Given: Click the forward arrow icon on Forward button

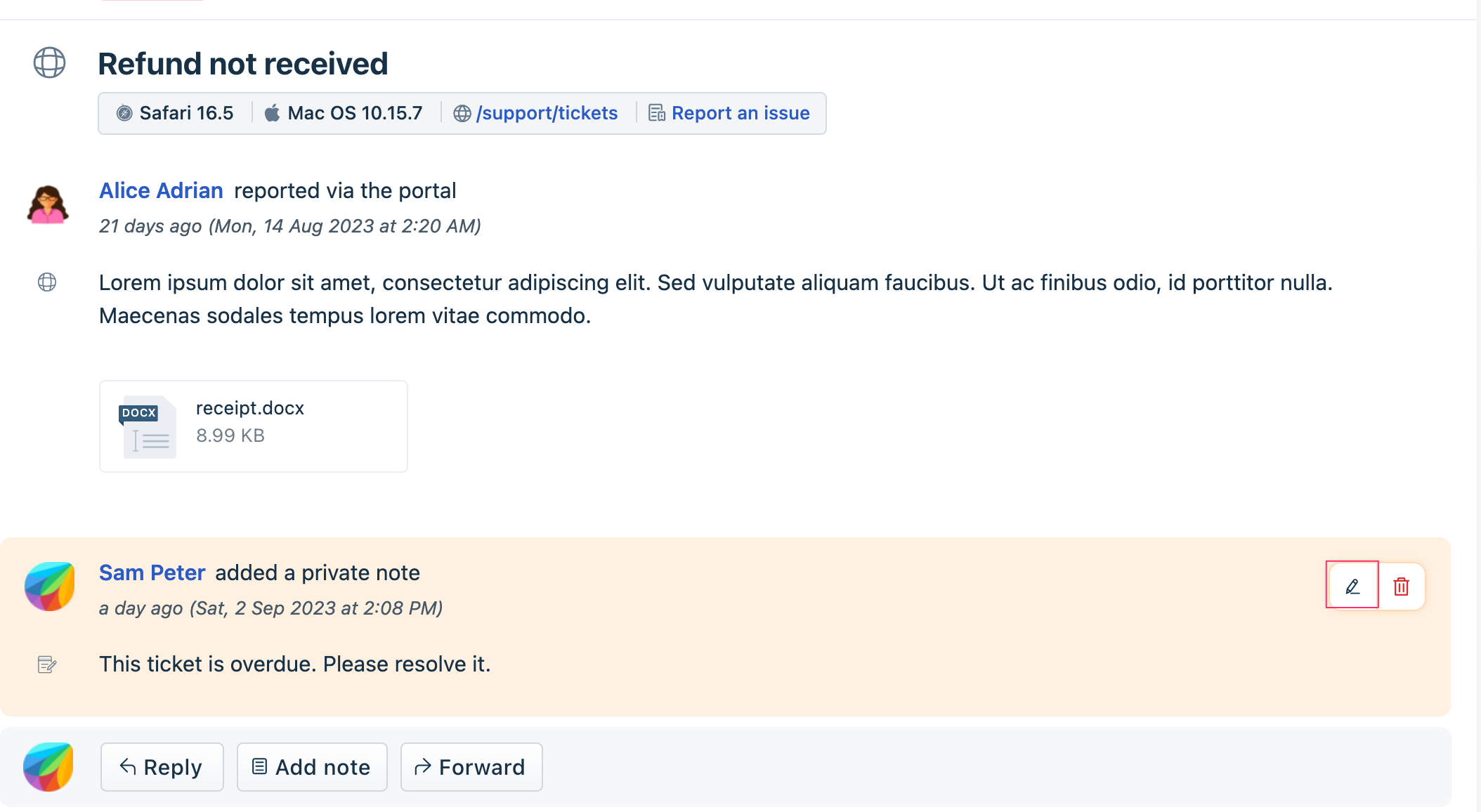Looking at the screenshot, I should pos(423,767).
